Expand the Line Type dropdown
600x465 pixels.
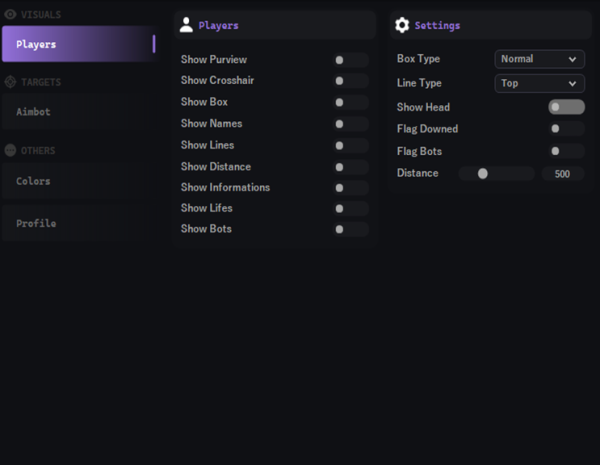pyautogui.click(x=540, y=83)
